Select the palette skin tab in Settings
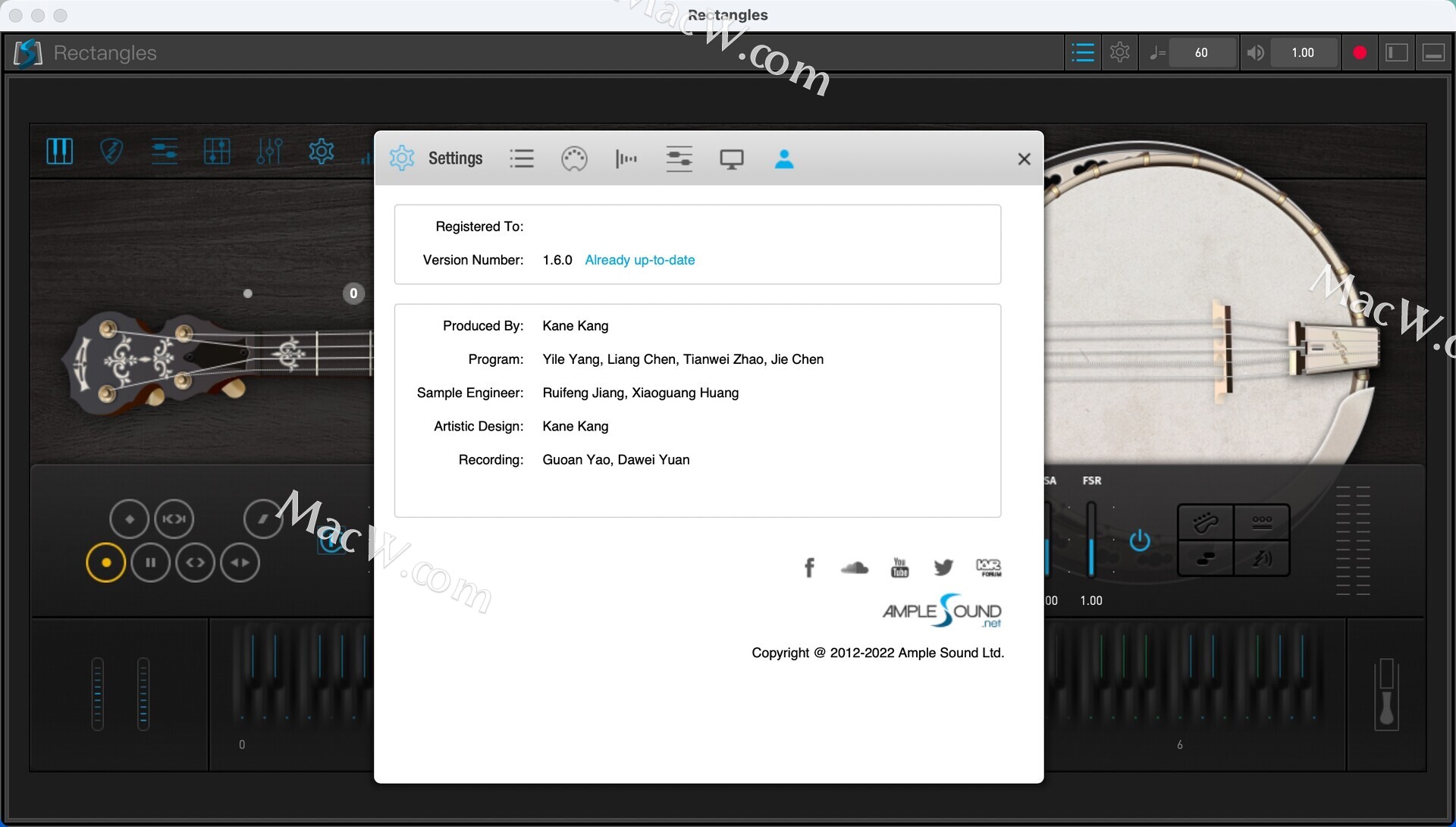1456x827 pixels. tap(574, 159)
